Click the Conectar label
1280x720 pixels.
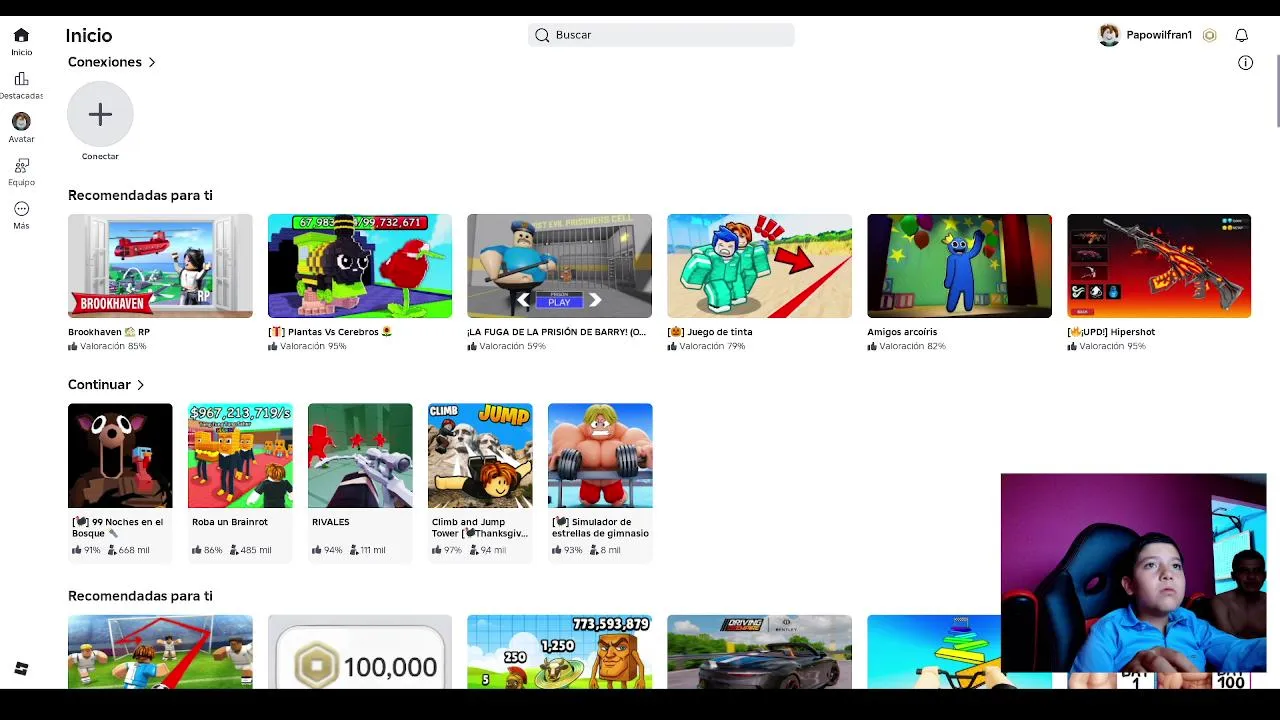(100, 156)
